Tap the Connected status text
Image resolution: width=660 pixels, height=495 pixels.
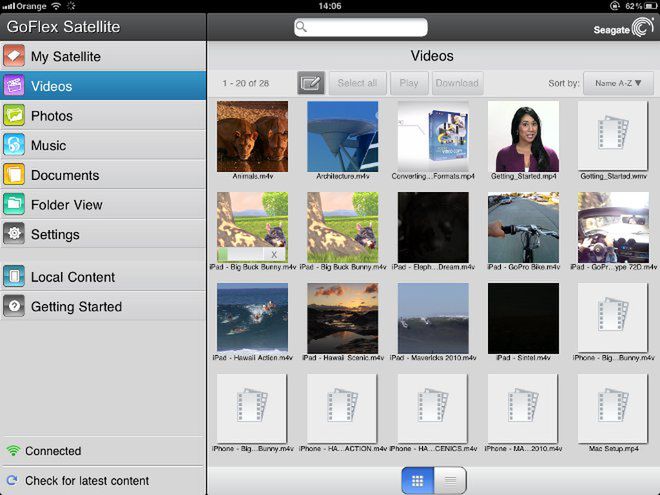53,451
